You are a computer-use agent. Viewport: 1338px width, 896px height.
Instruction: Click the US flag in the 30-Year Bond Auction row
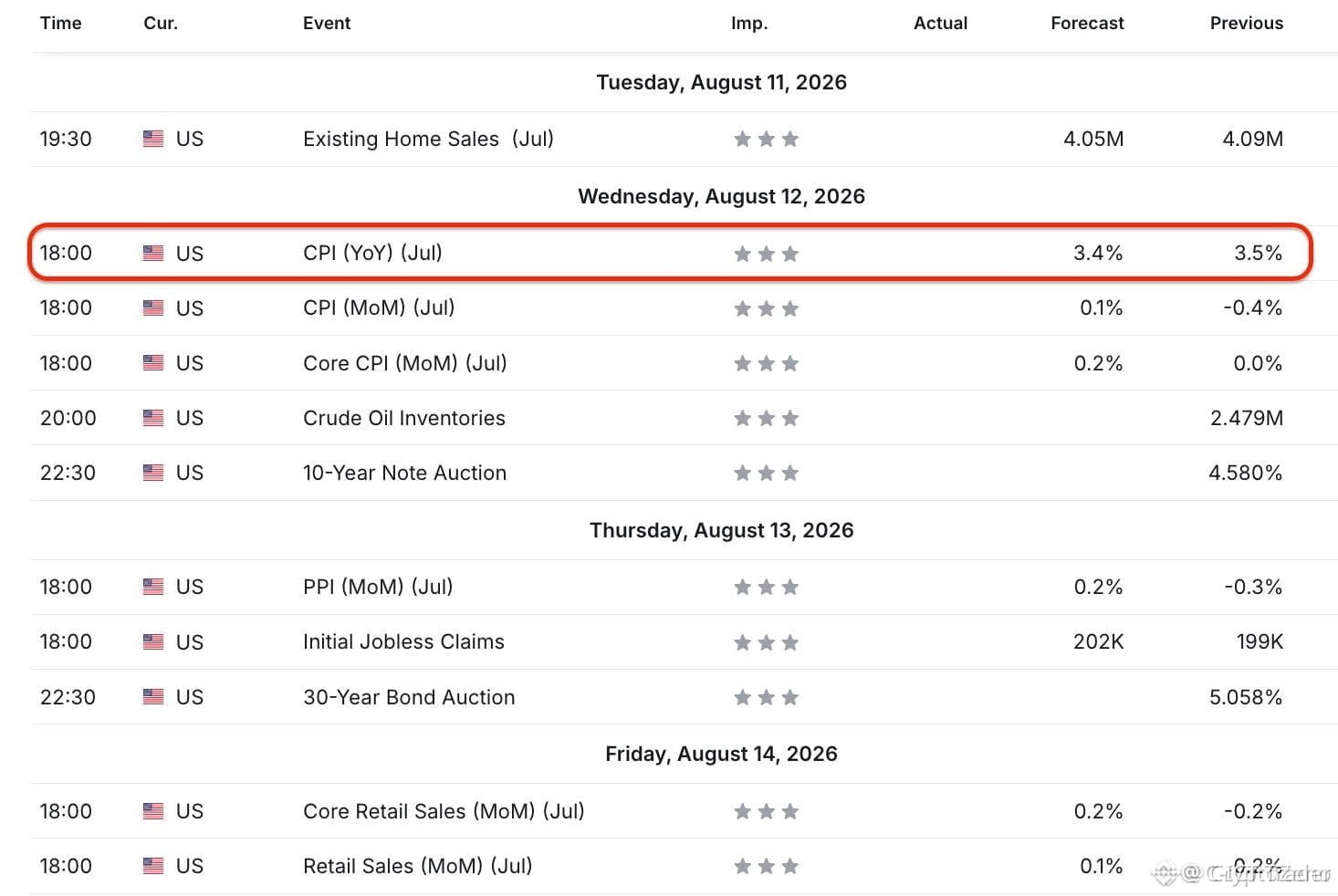(153, 697)
